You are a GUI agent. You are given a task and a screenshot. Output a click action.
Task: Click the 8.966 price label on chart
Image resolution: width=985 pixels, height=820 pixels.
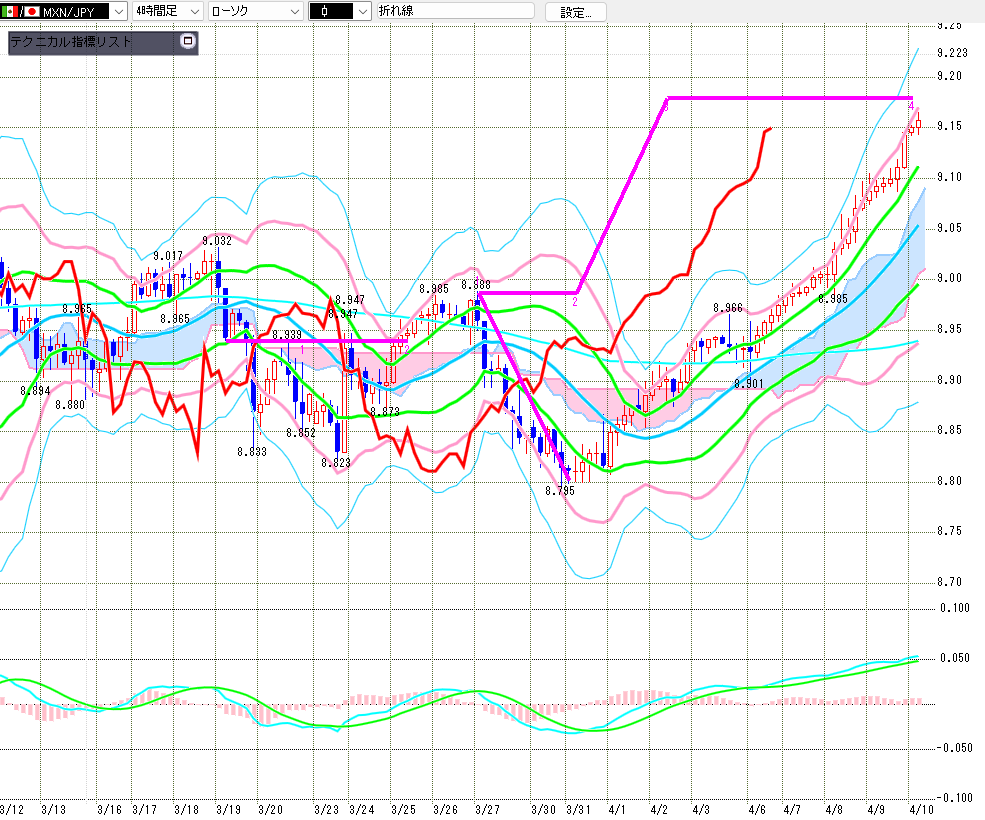pyautogui.click(x=728, y=308)
